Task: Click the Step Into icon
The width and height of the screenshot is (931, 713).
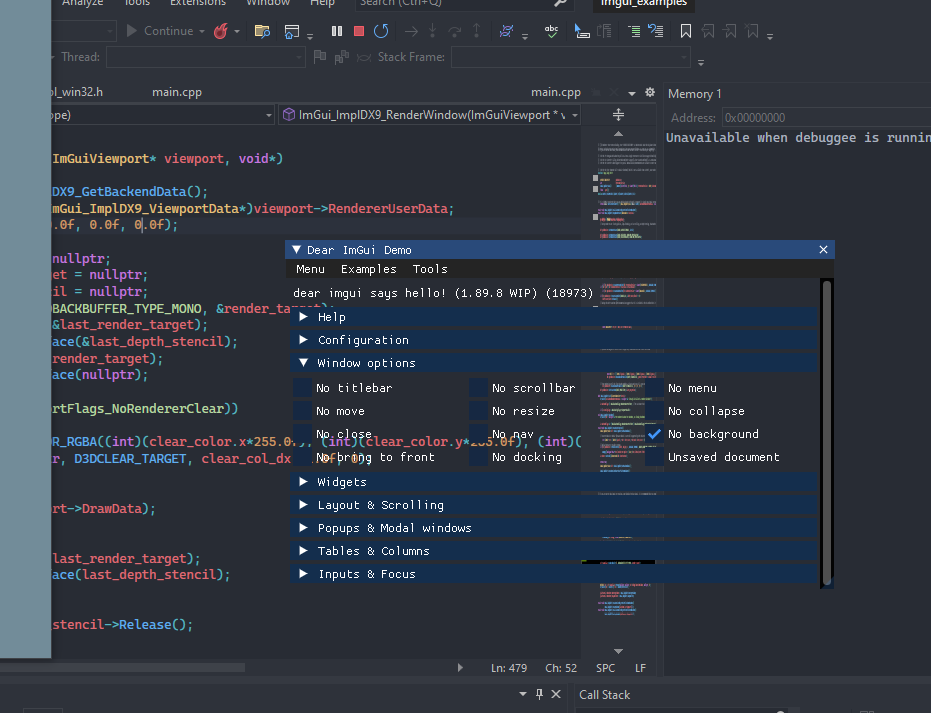Action: click(x=431, y=31)
